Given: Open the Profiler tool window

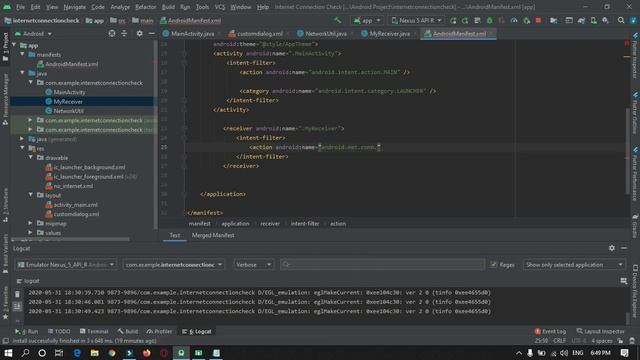Looking at the screenshot, I should (160, 331).
